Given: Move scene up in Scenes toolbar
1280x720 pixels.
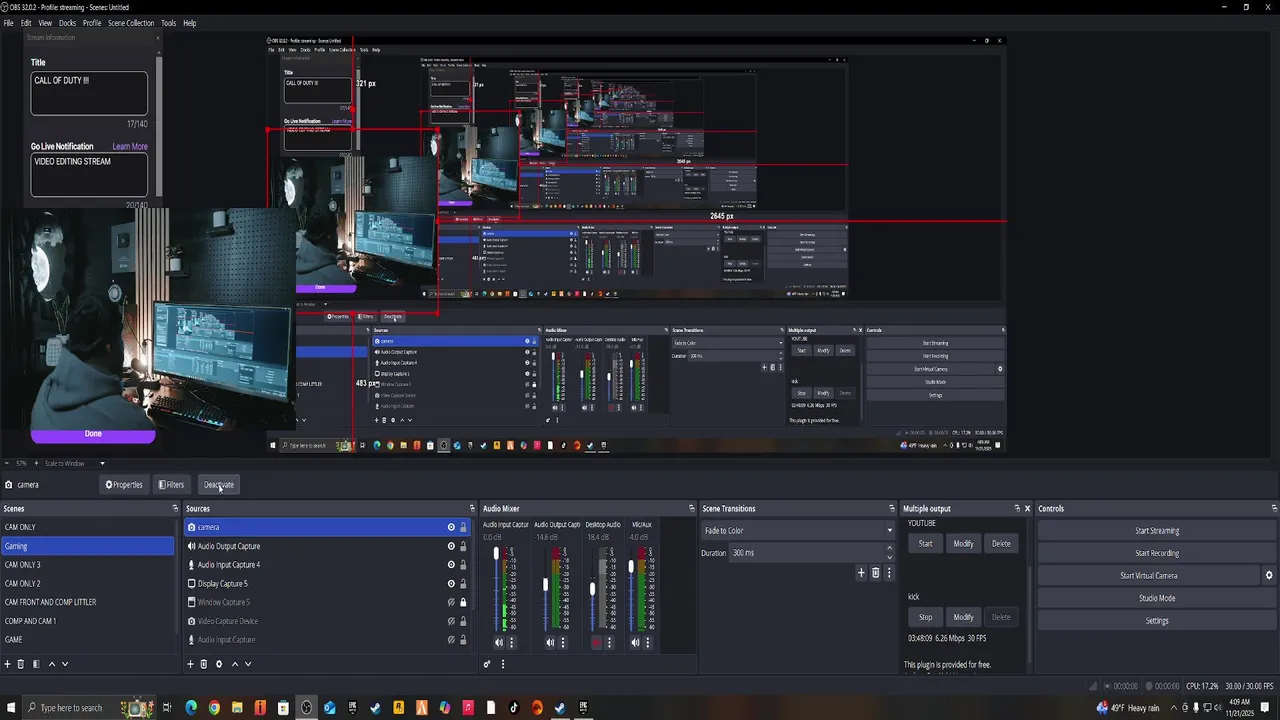Looking at the screenshot, I should [x=52, y=664].
